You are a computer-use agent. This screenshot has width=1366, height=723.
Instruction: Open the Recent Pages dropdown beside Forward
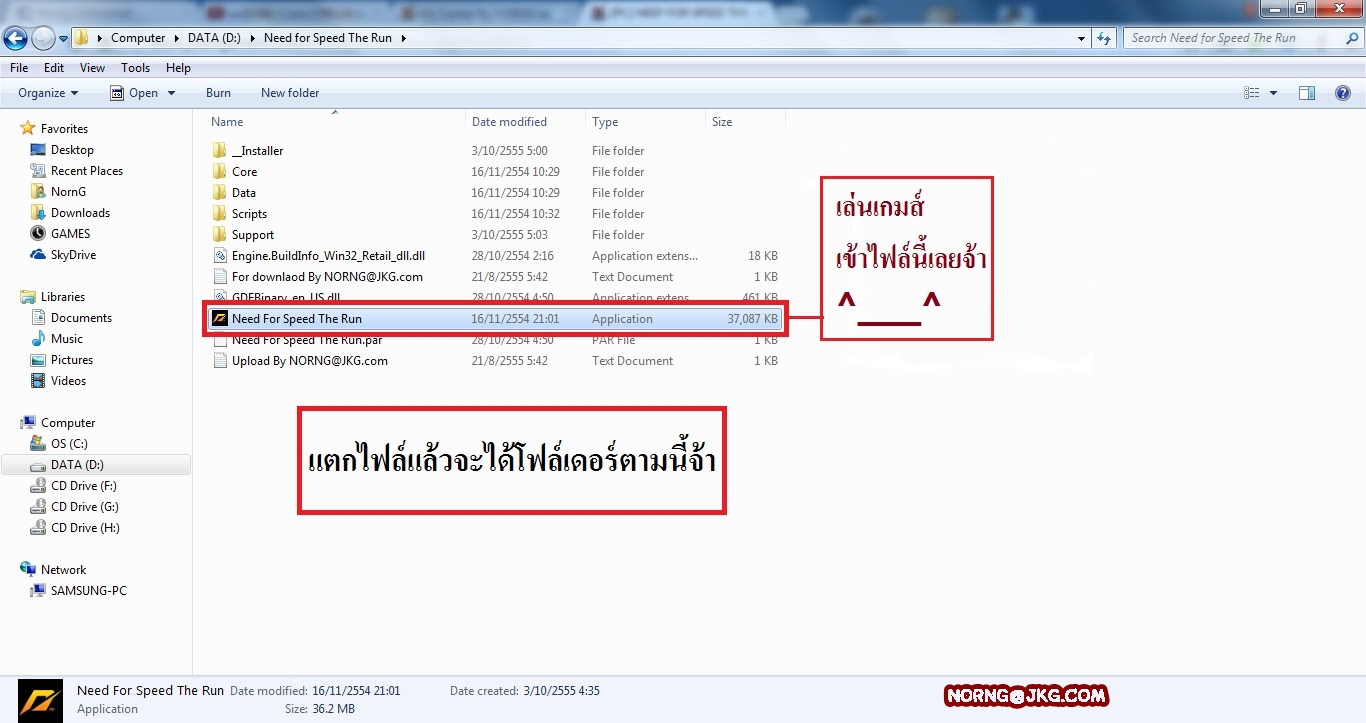pos(63,38)
